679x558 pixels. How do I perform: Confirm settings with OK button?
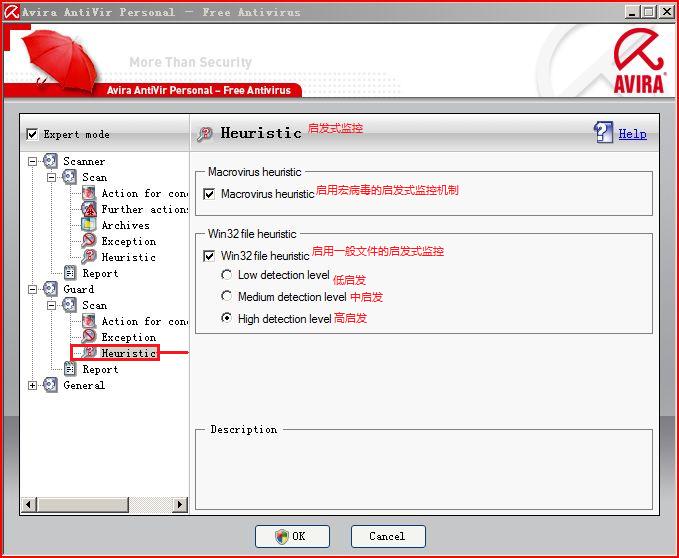(x=292, y=536)
